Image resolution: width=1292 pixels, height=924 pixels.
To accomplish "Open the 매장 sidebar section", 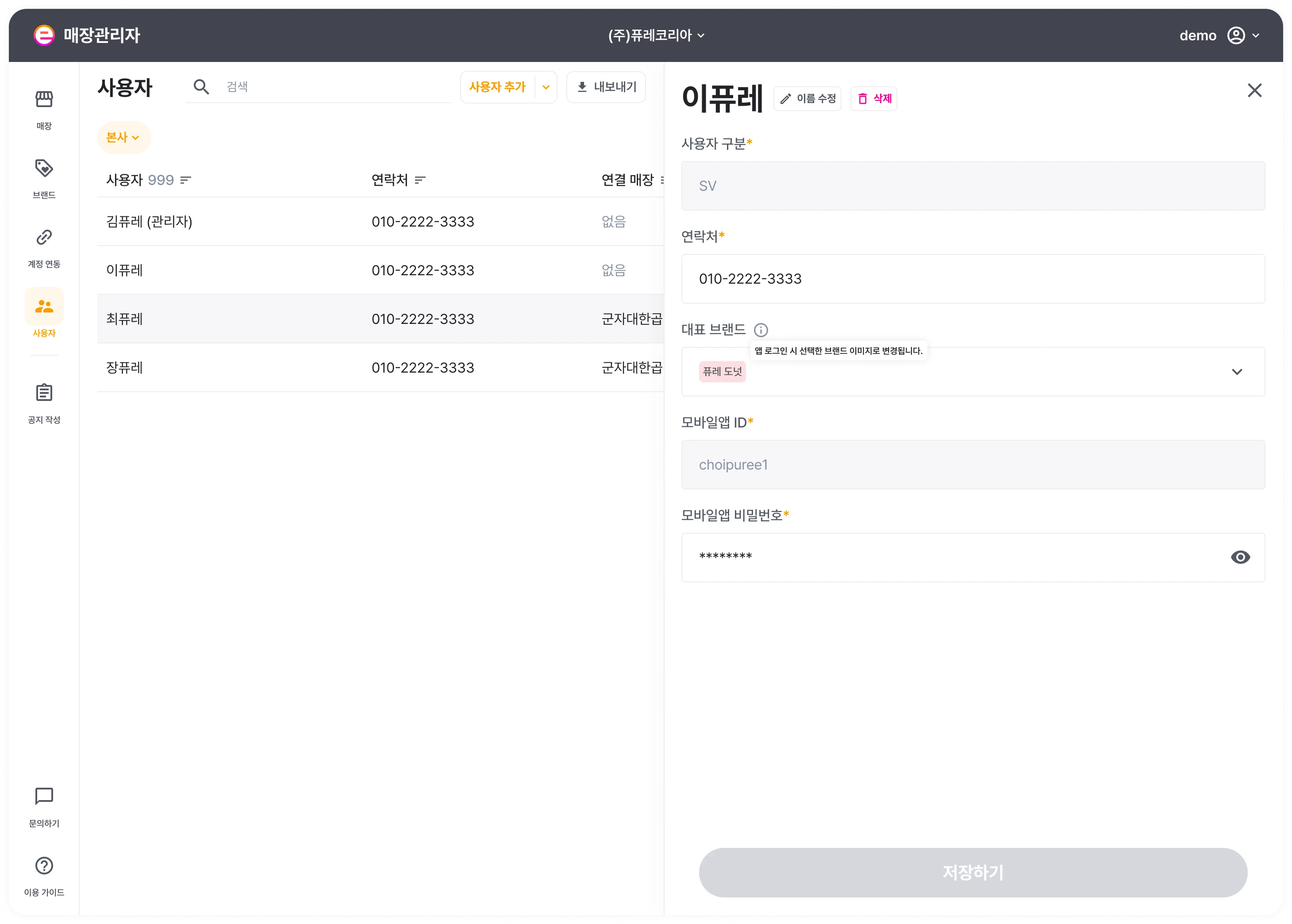I will tap(44, 110).
